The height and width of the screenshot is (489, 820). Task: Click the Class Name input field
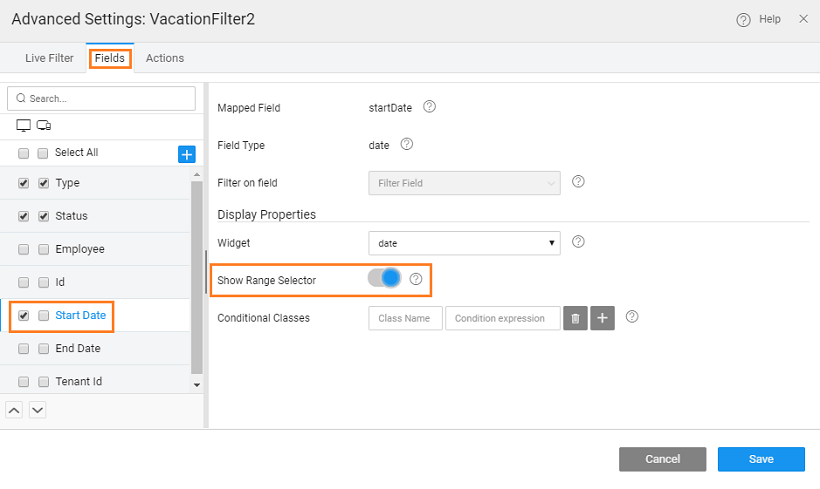405,318
